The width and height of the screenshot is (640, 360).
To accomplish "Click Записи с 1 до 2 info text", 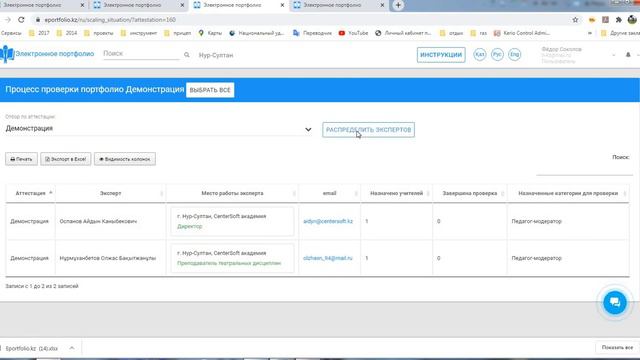I will tap(42, 286).
